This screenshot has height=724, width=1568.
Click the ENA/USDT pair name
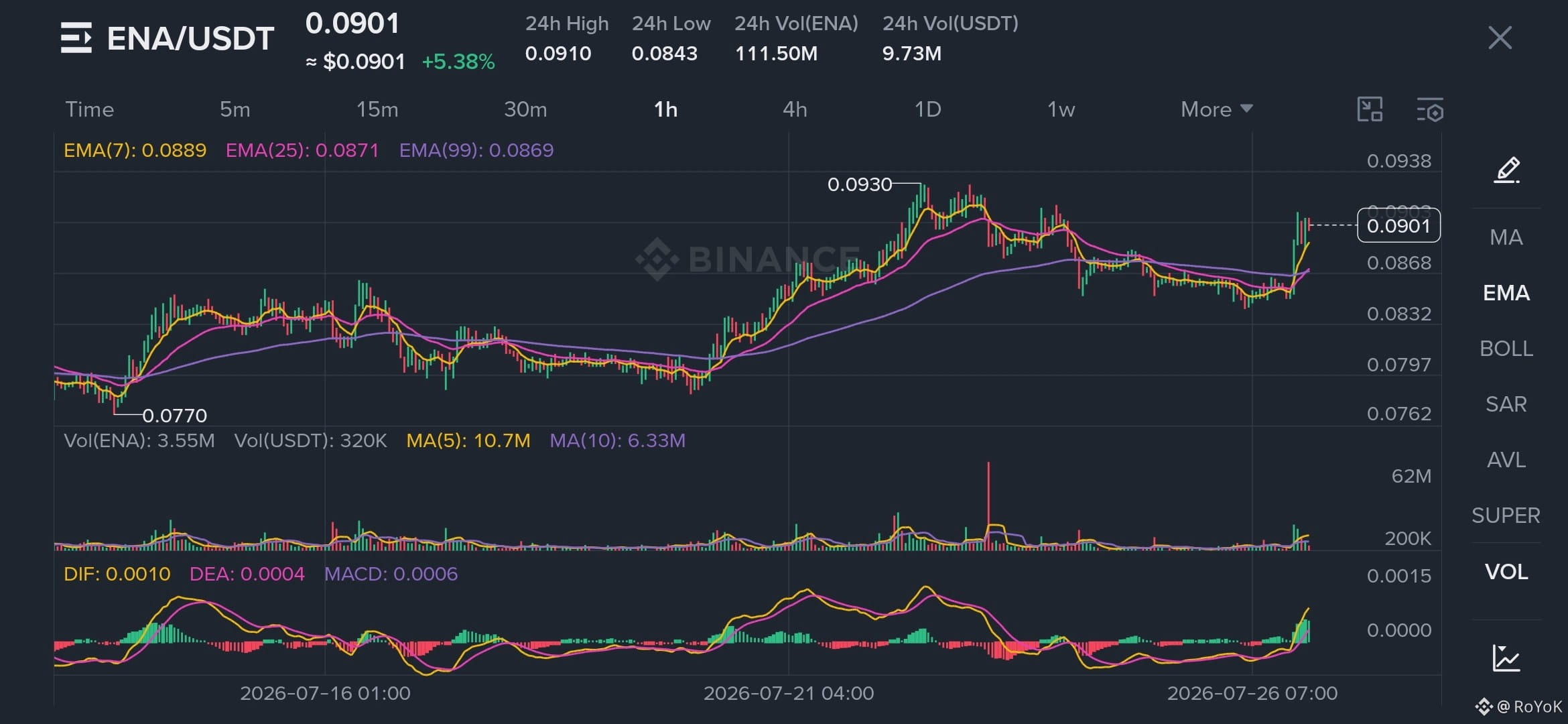[x=190, y=38]
